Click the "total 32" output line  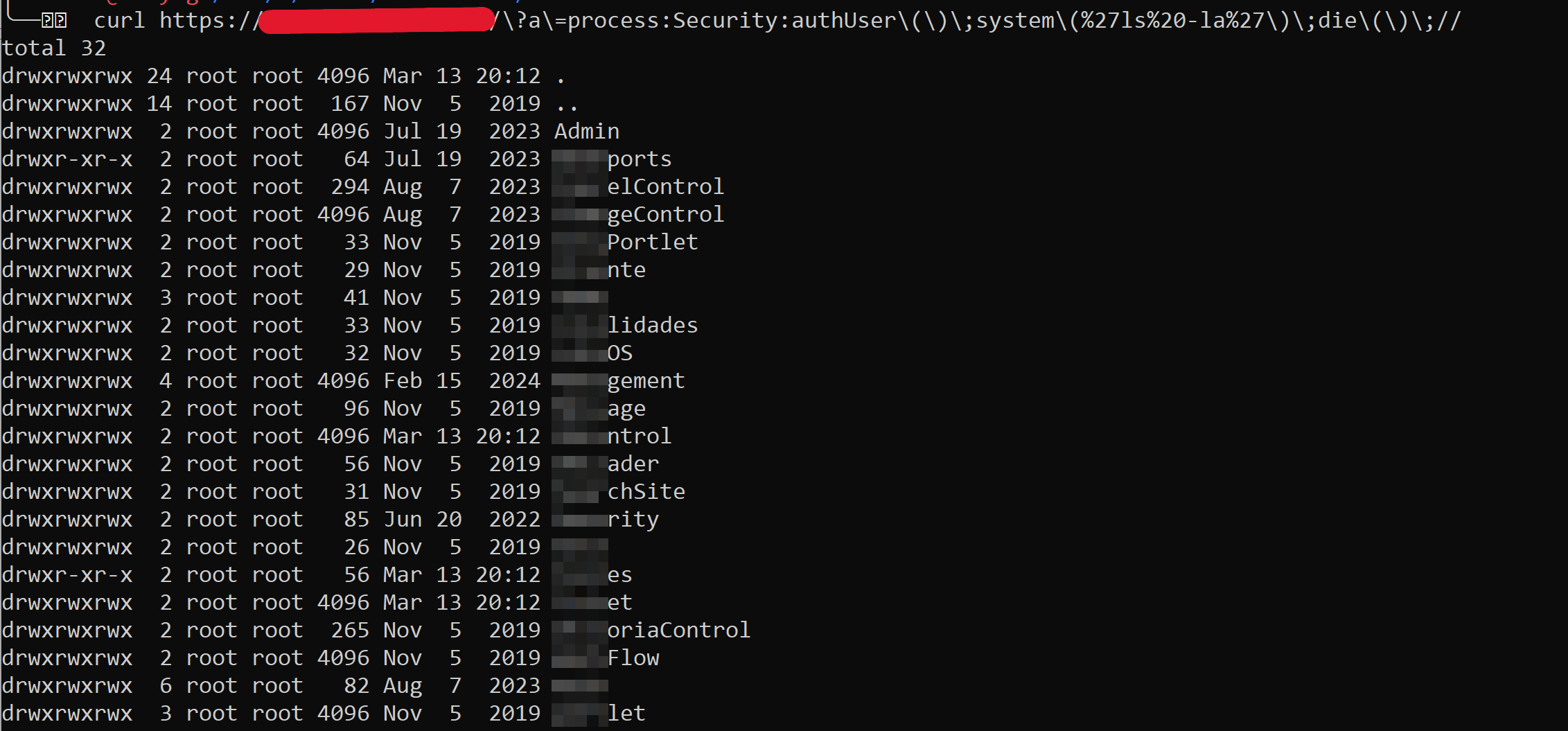[54, 49]
